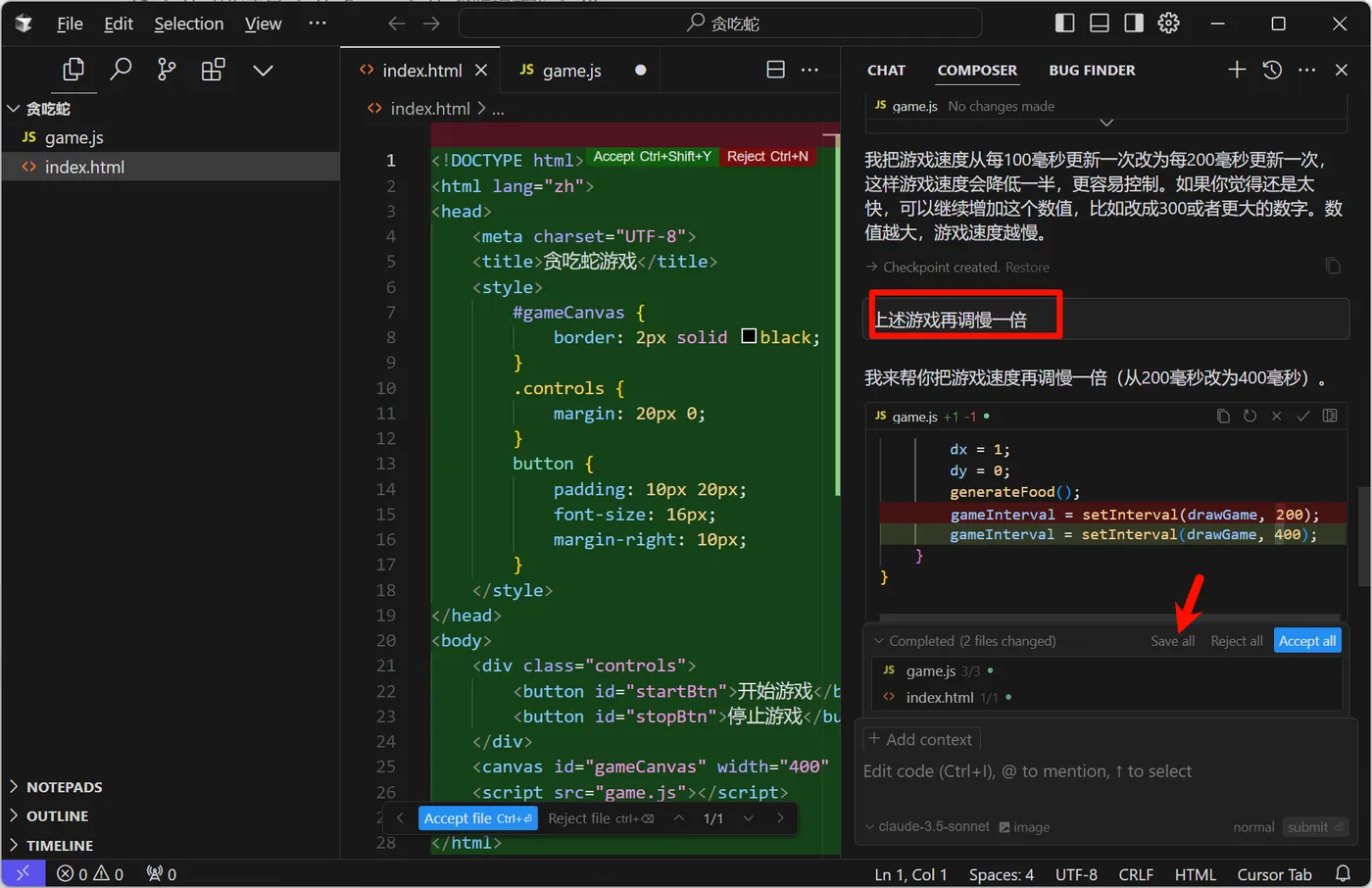Click Accept Ctrl+Shift+Y inline button
The image size is (1372, 888).
pyautogui.click(x=652, y=156)
